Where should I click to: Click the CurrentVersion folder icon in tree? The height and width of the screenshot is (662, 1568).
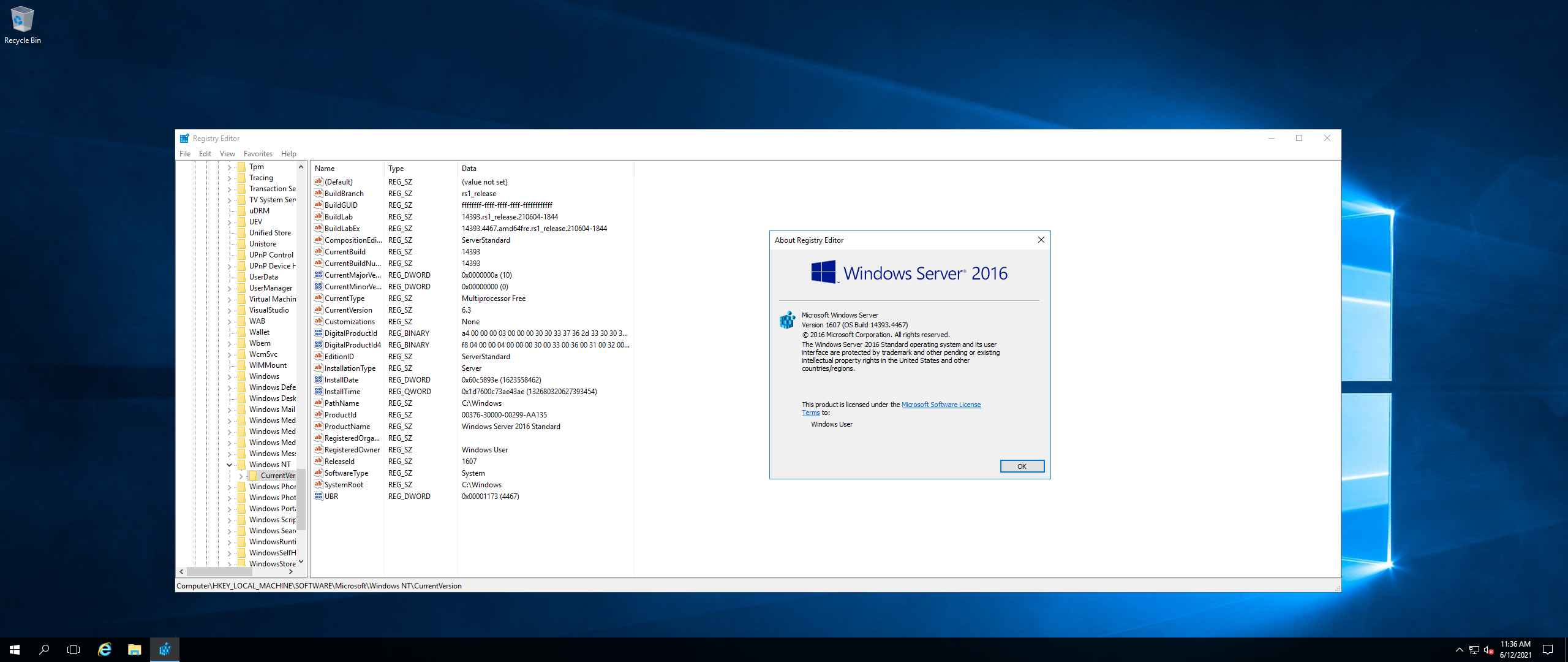[253, 476]
